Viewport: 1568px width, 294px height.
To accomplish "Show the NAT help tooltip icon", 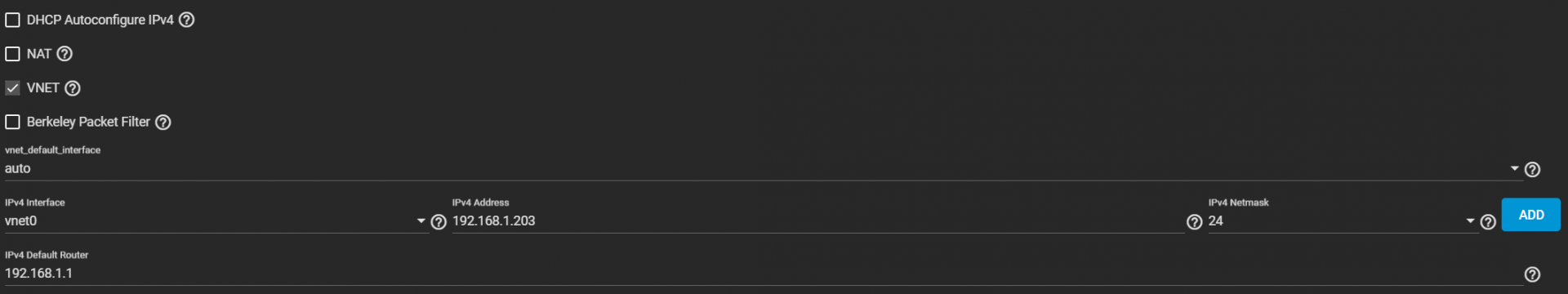I will pos(65,54).
